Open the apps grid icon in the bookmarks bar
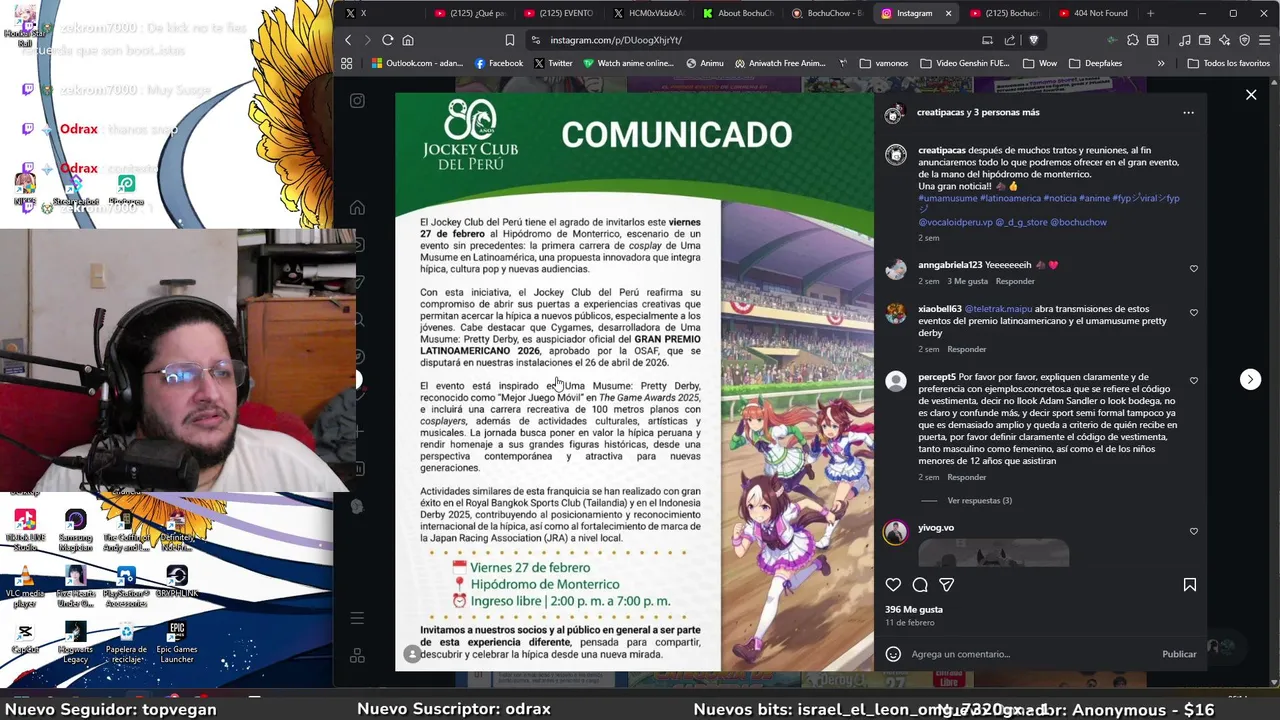This screenshot has height=720, width=1280. tap(347, 63)
